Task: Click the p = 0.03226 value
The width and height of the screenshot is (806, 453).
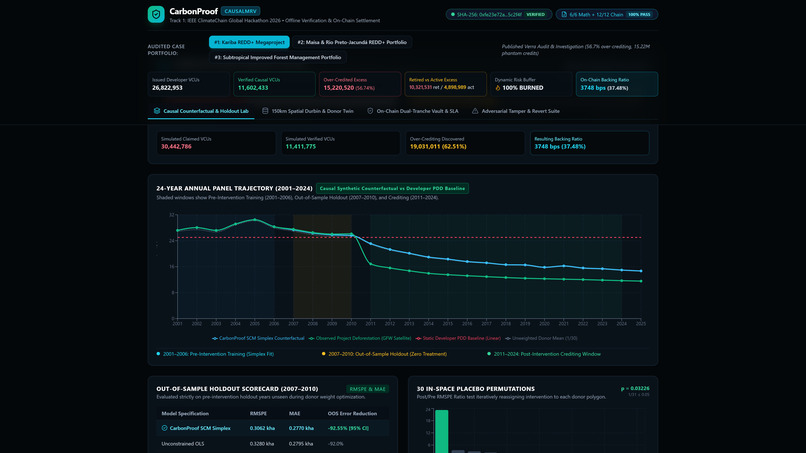Action: pos(635,388)
